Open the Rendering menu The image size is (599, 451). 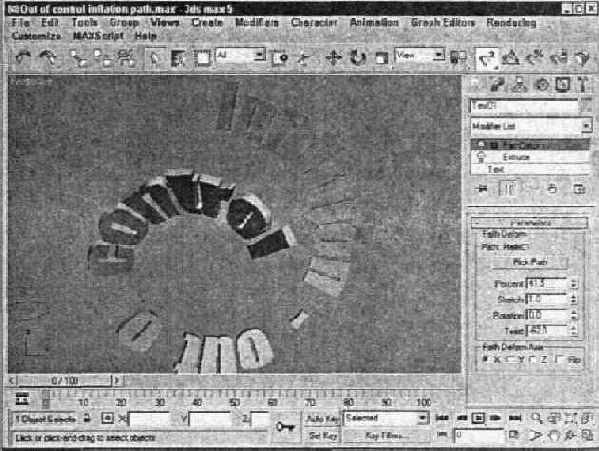click(x=511, y=23)
